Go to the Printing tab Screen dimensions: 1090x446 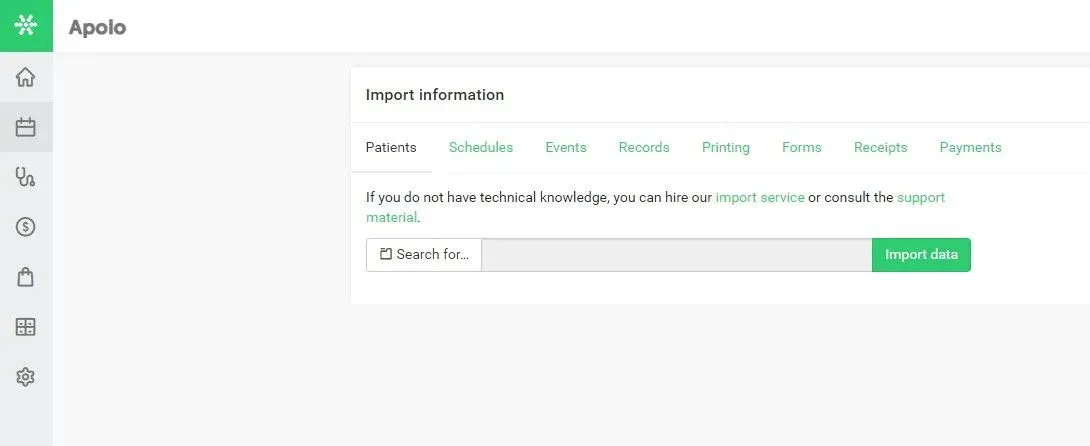[726, 147]
